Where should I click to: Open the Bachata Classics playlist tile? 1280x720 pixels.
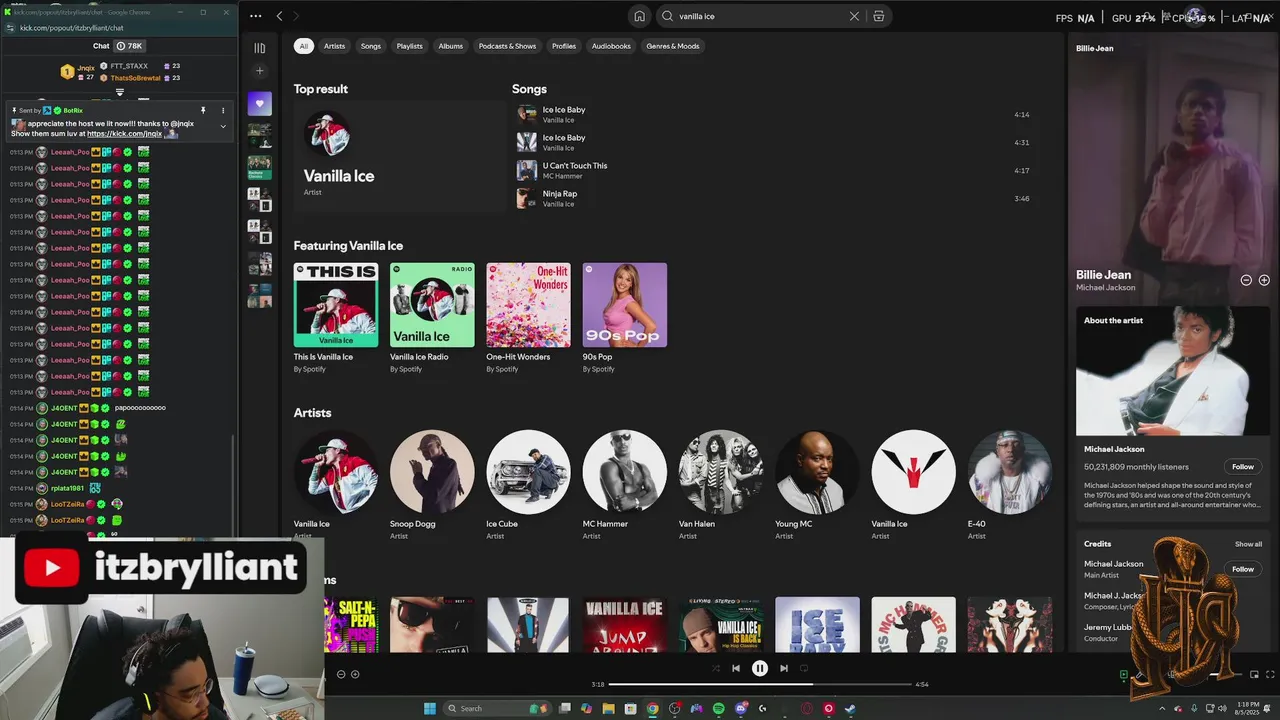[x=260, y=167]
